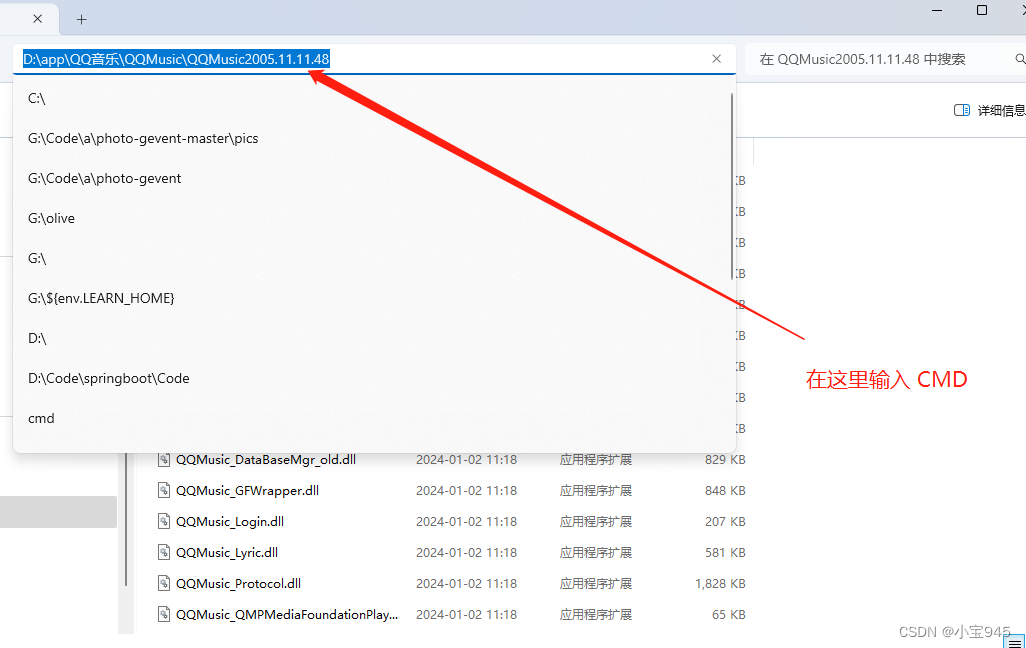Open a new Explorer tab
This screenshot has width=1026, height=648.
pos(81,20)
